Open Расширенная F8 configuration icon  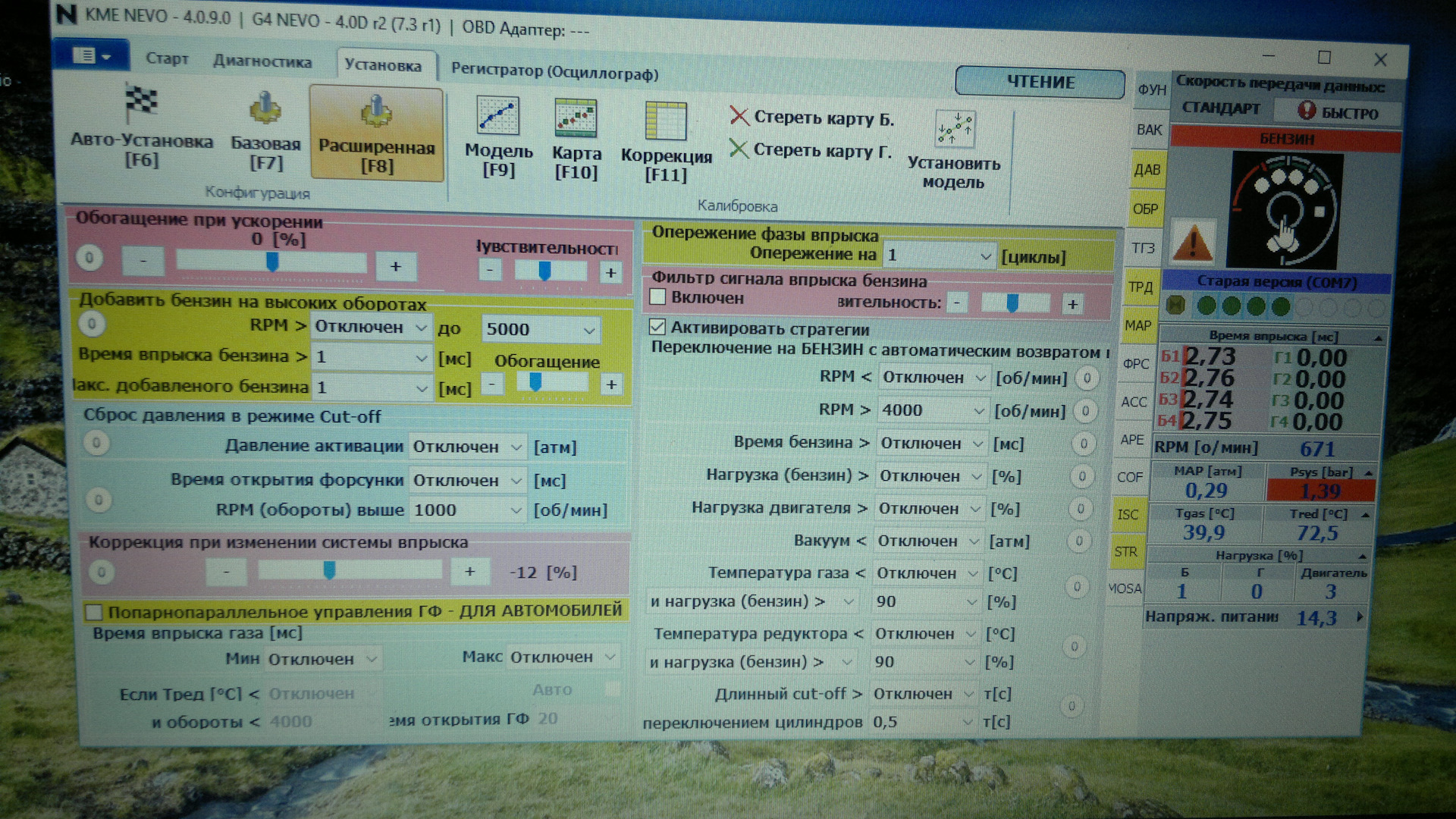pyautogui.click(x=376, y=111)
